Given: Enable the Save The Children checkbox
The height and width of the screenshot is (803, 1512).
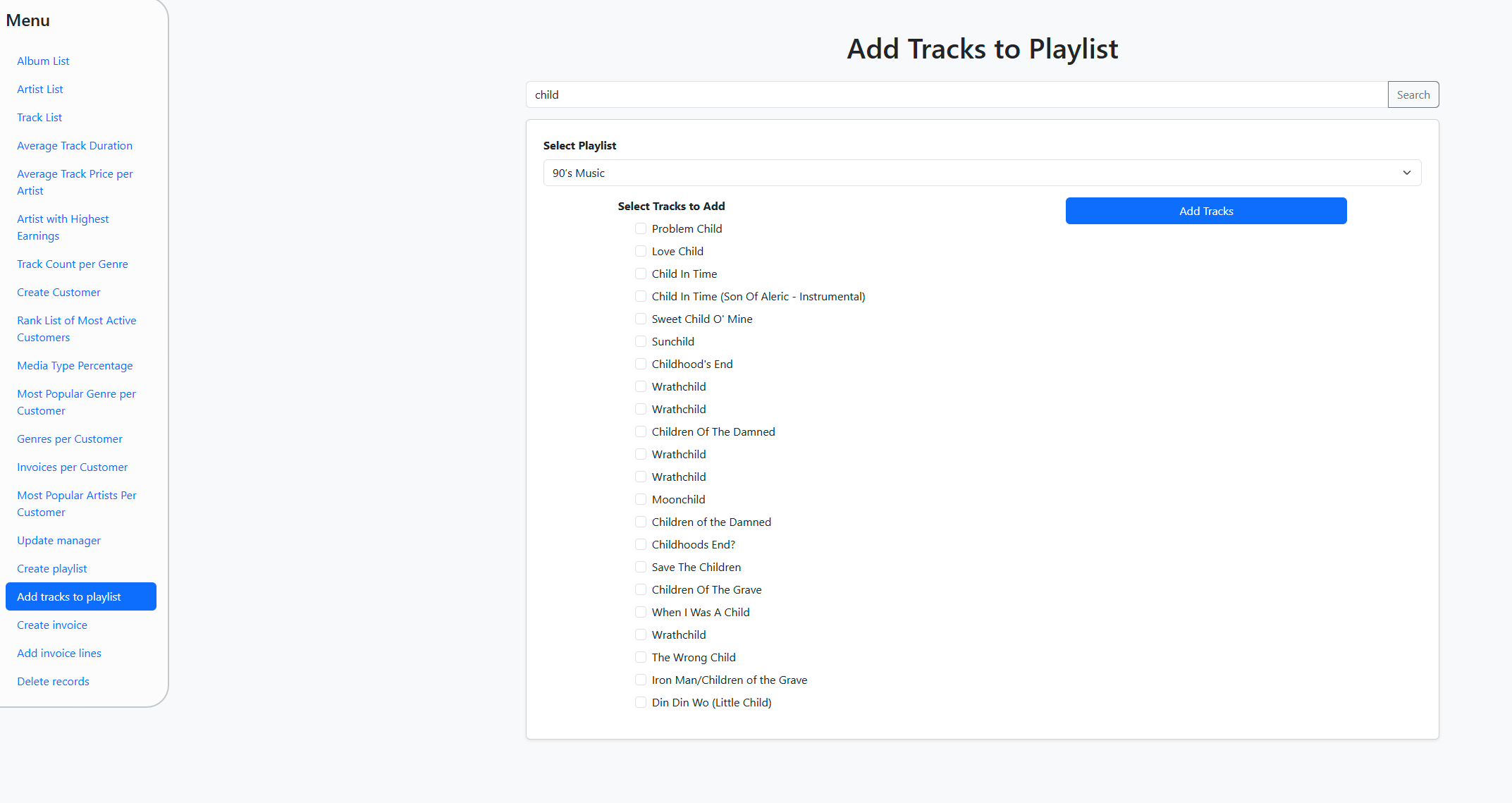Looking at the screenshot, I should (641, 567).
